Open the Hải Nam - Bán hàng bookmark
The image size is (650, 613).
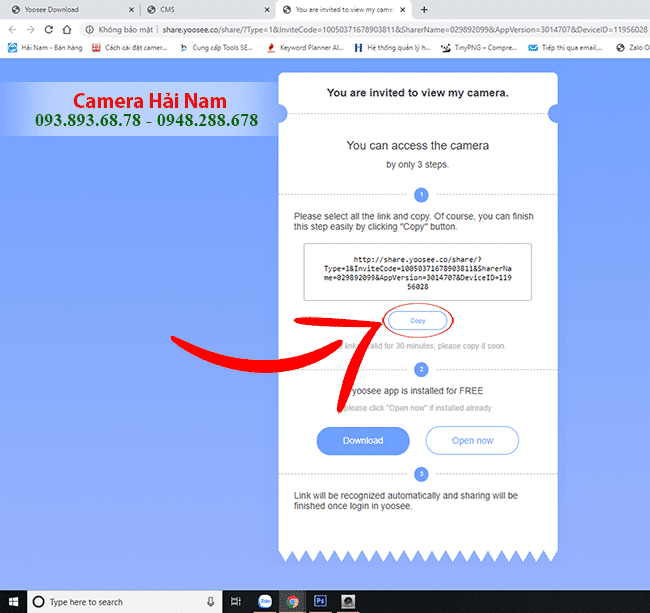click(x=45, y=48)
